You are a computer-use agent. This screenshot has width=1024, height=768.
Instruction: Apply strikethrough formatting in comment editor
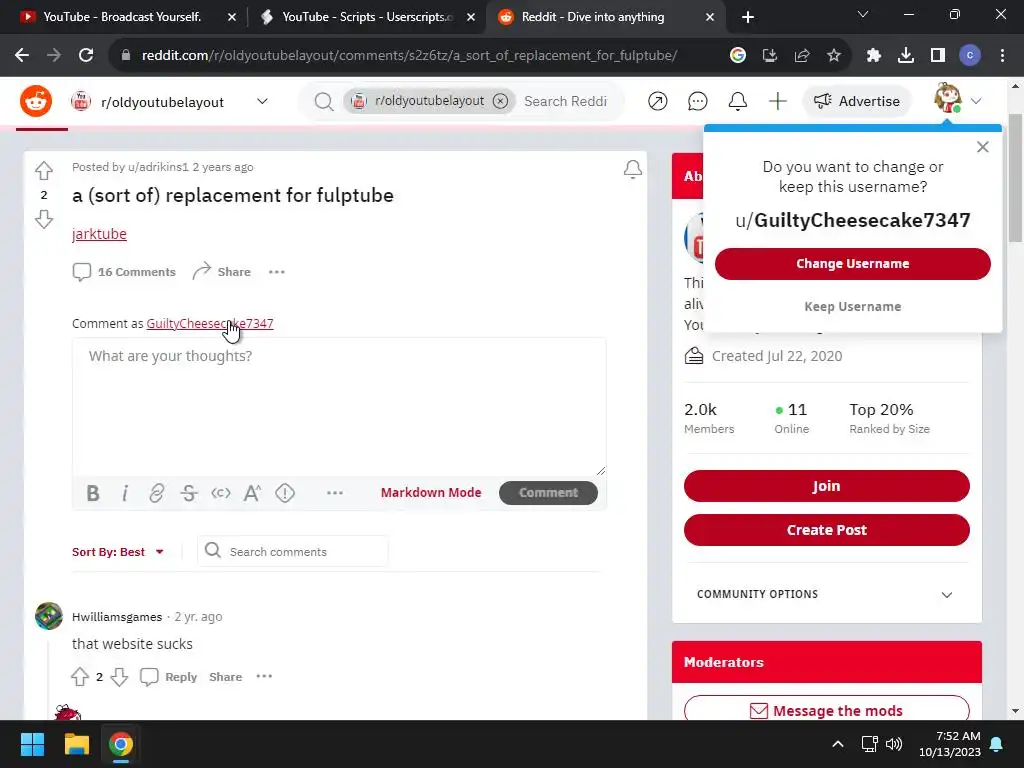pos(189,493)
